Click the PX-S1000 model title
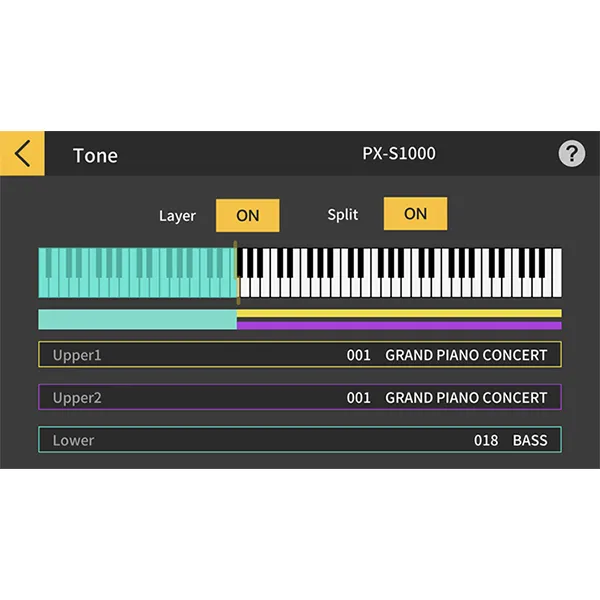The width and height of the screenshot is (600, 600). 399,153
